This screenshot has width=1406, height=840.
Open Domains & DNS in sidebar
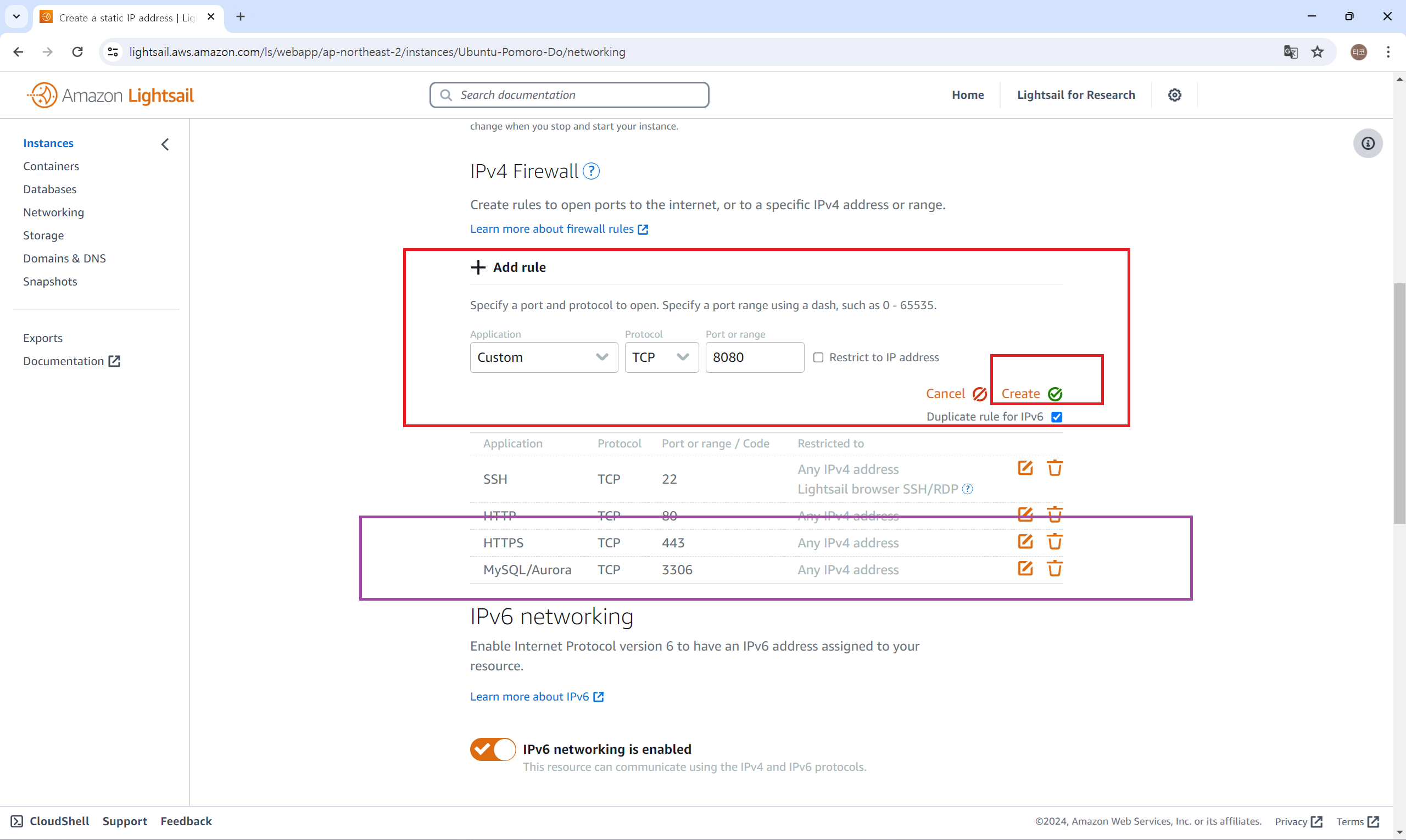pos(64,258)
